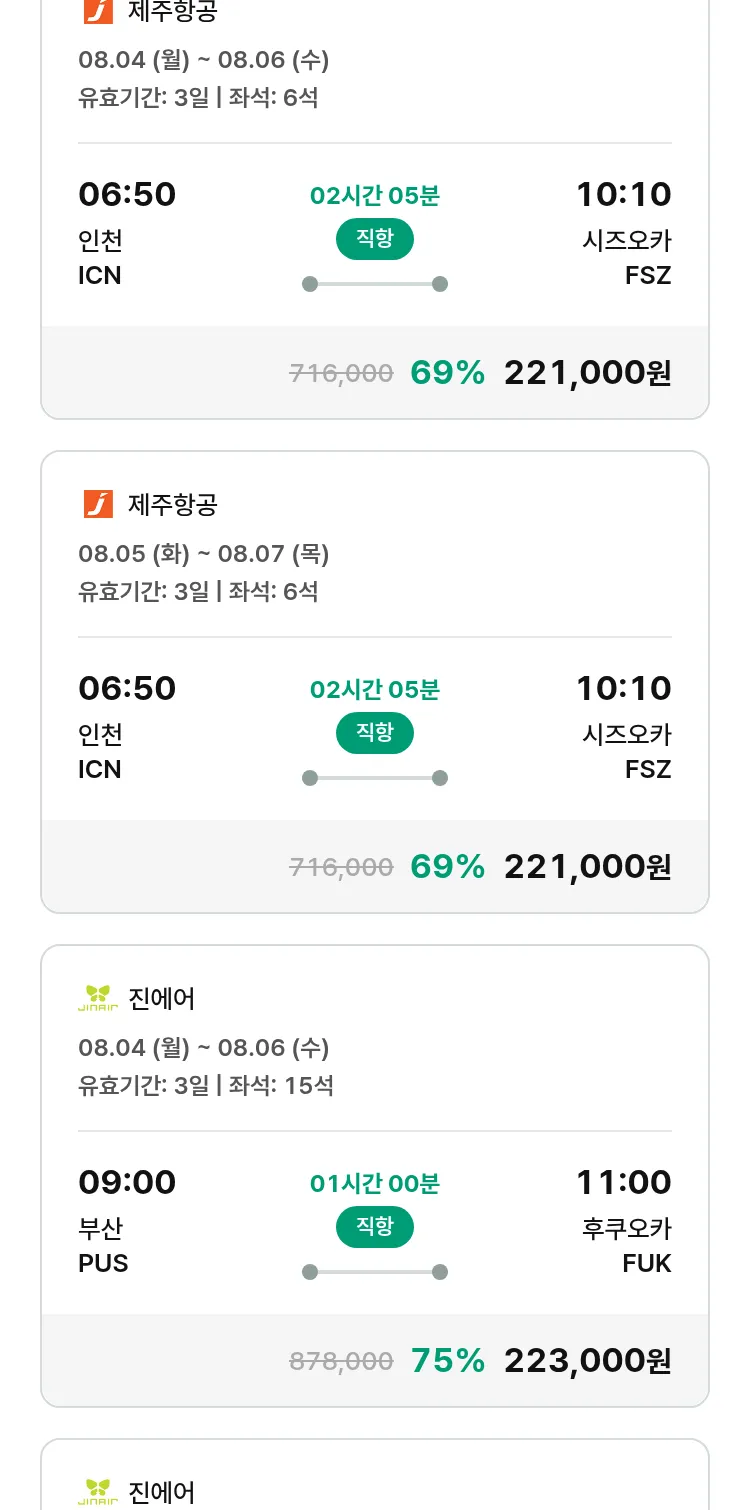This screenshot has width=750, height=1510.
Task: Open the 제주항공 airline name on the 08.05 card
Action: pos(173,505)
